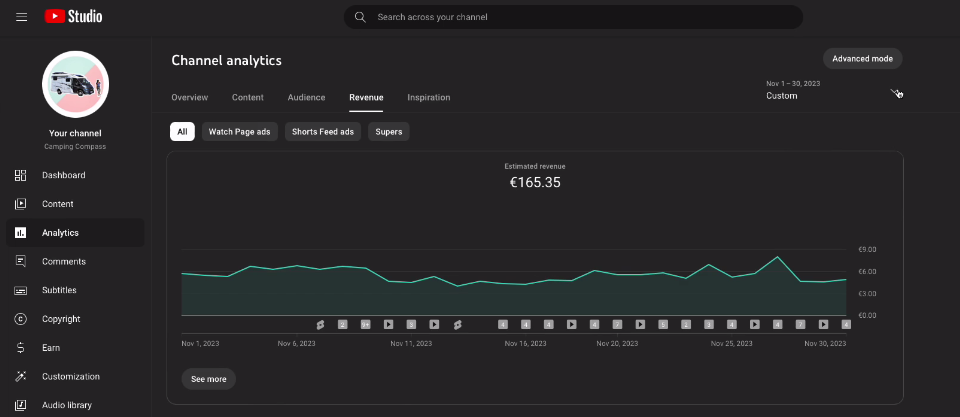Screen dimensions: 960x417
Task: Click the YouTube Studio logo
Action: pos(73,17)
